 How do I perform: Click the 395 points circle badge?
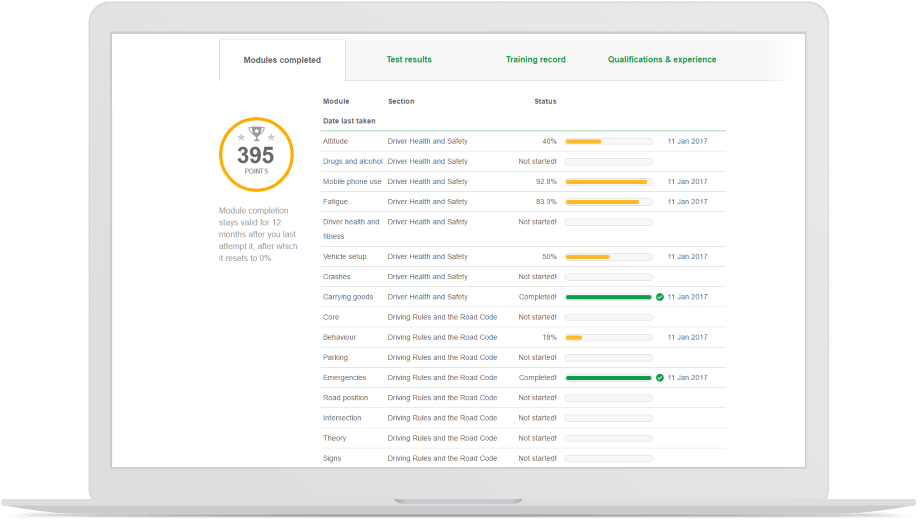[x=256, y=154]
